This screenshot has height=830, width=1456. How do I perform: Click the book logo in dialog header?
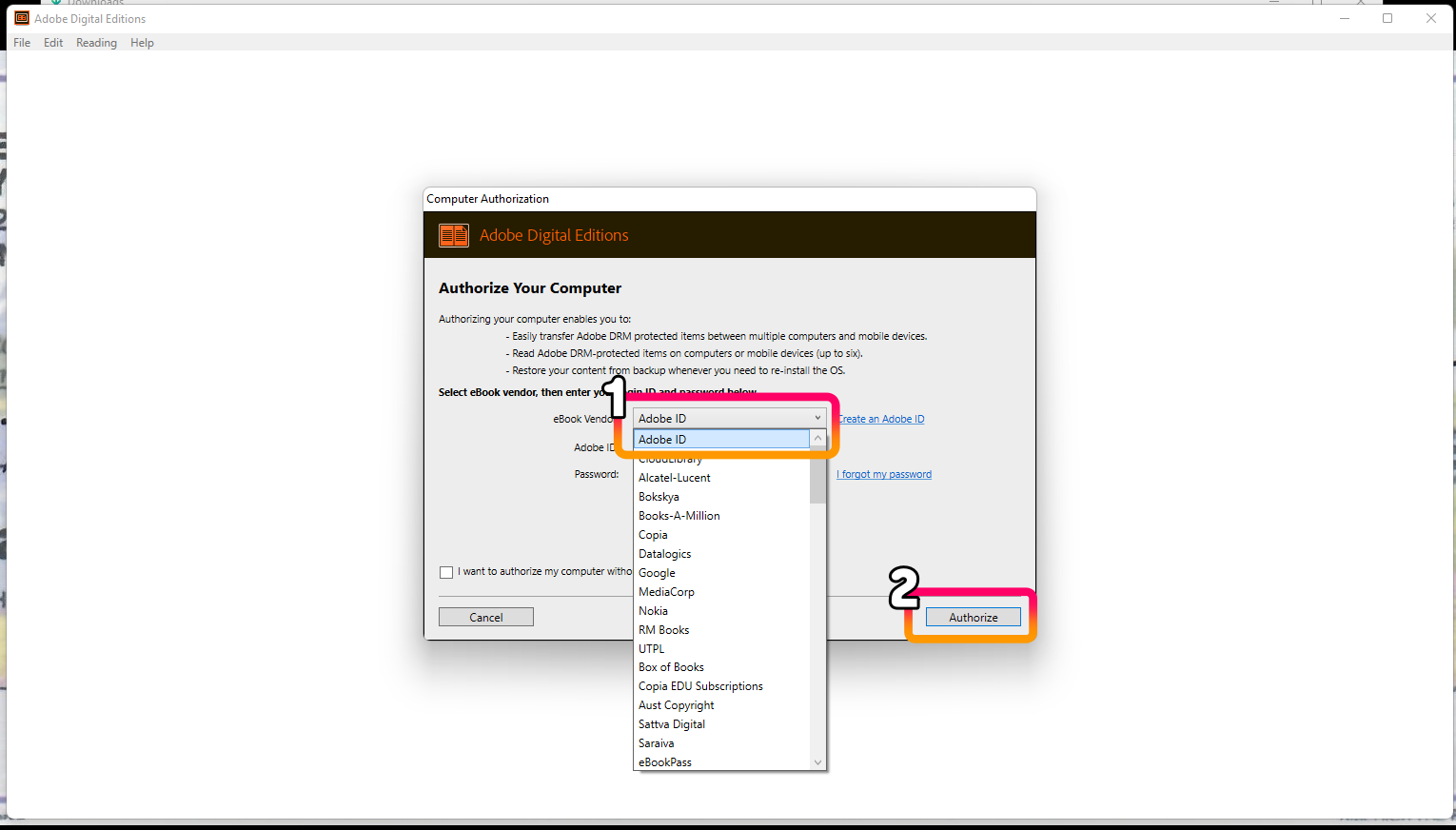(x=454, y=235)
